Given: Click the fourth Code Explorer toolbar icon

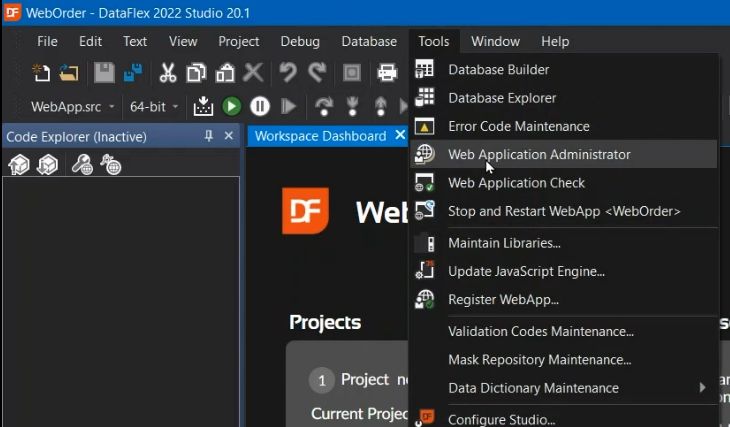Looking at the screenshot, I should 111,164.
